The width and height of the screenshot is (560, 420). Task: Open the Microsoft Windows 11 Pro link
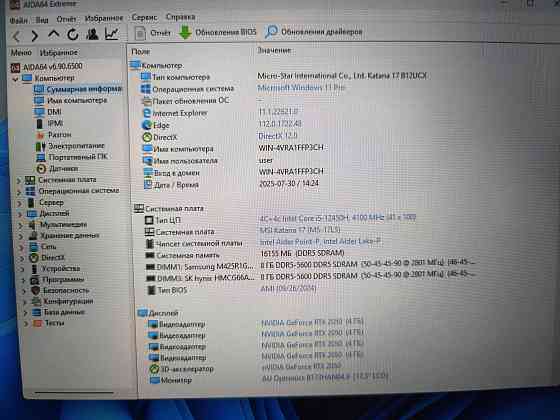coord(301,88)
